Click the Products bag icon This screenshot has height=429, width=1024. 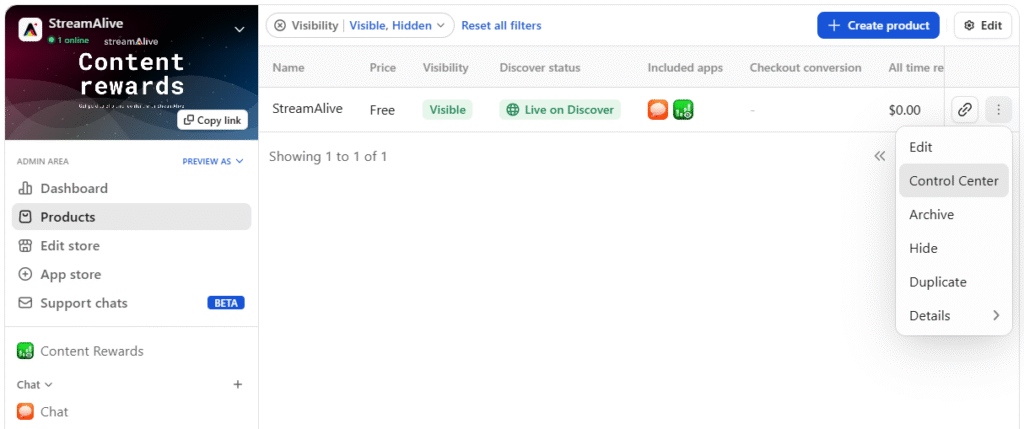pos(25,217)
